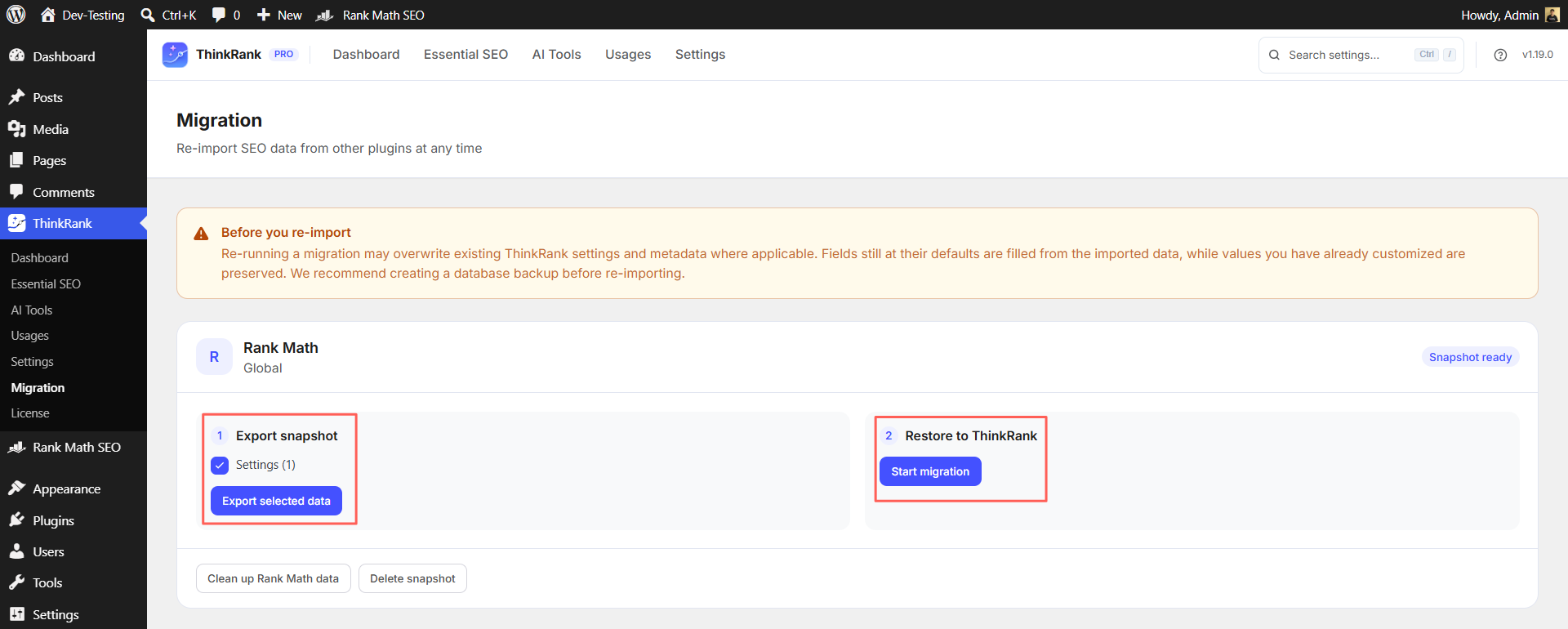Click the help question mark icon
The height and width of the screenshot is (629, 1568).
tap(1500, 55)
